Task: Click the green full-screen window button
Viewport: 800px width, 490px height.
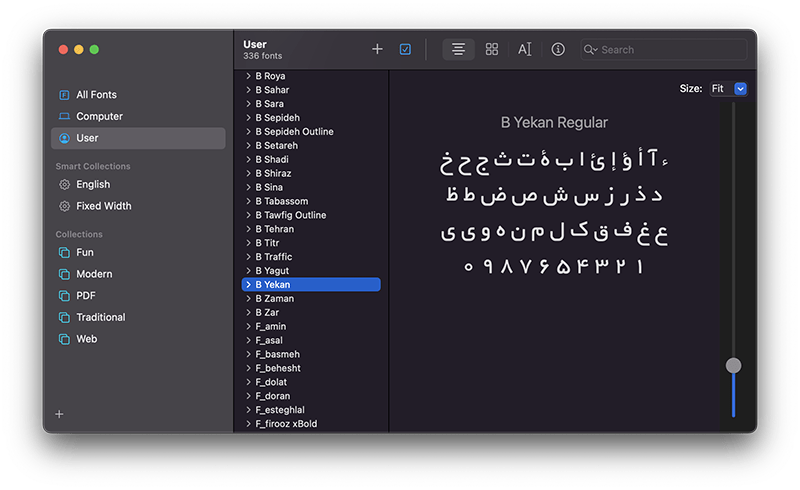Action: [94, 50]
